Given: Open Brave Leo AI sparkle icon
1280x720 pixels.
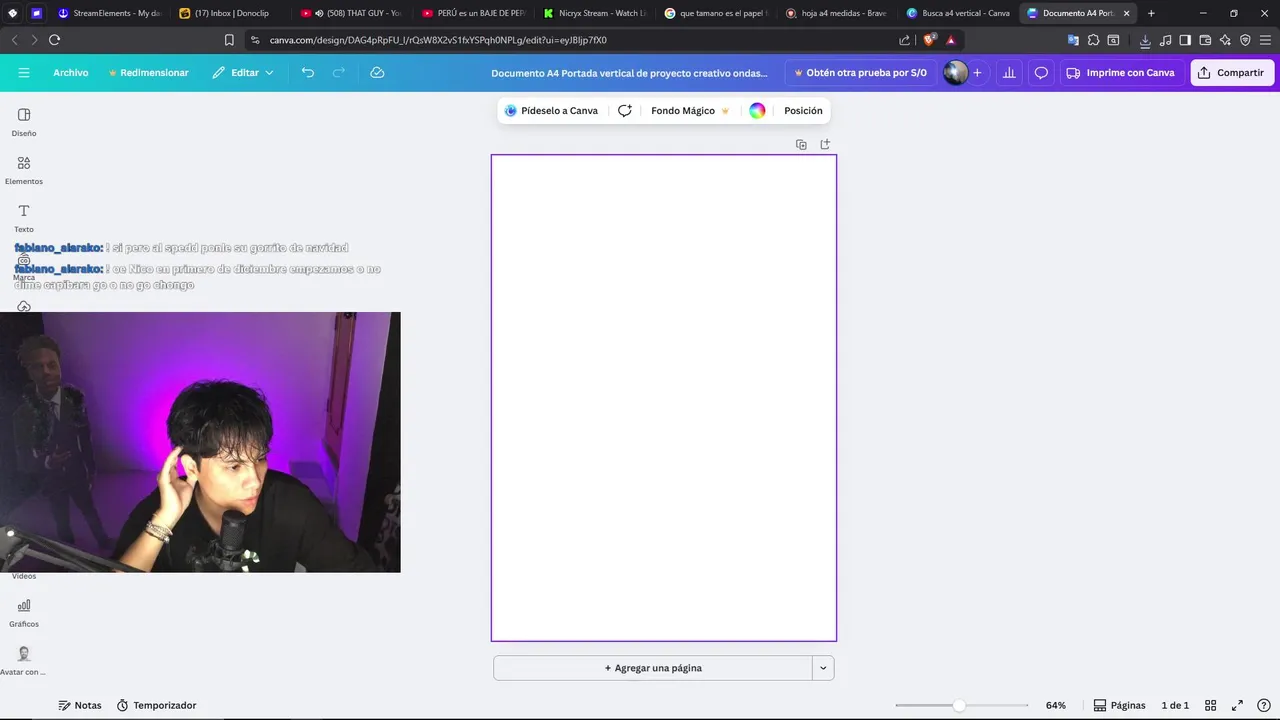Looking at the screenshot, I should tap(1225, 40).
